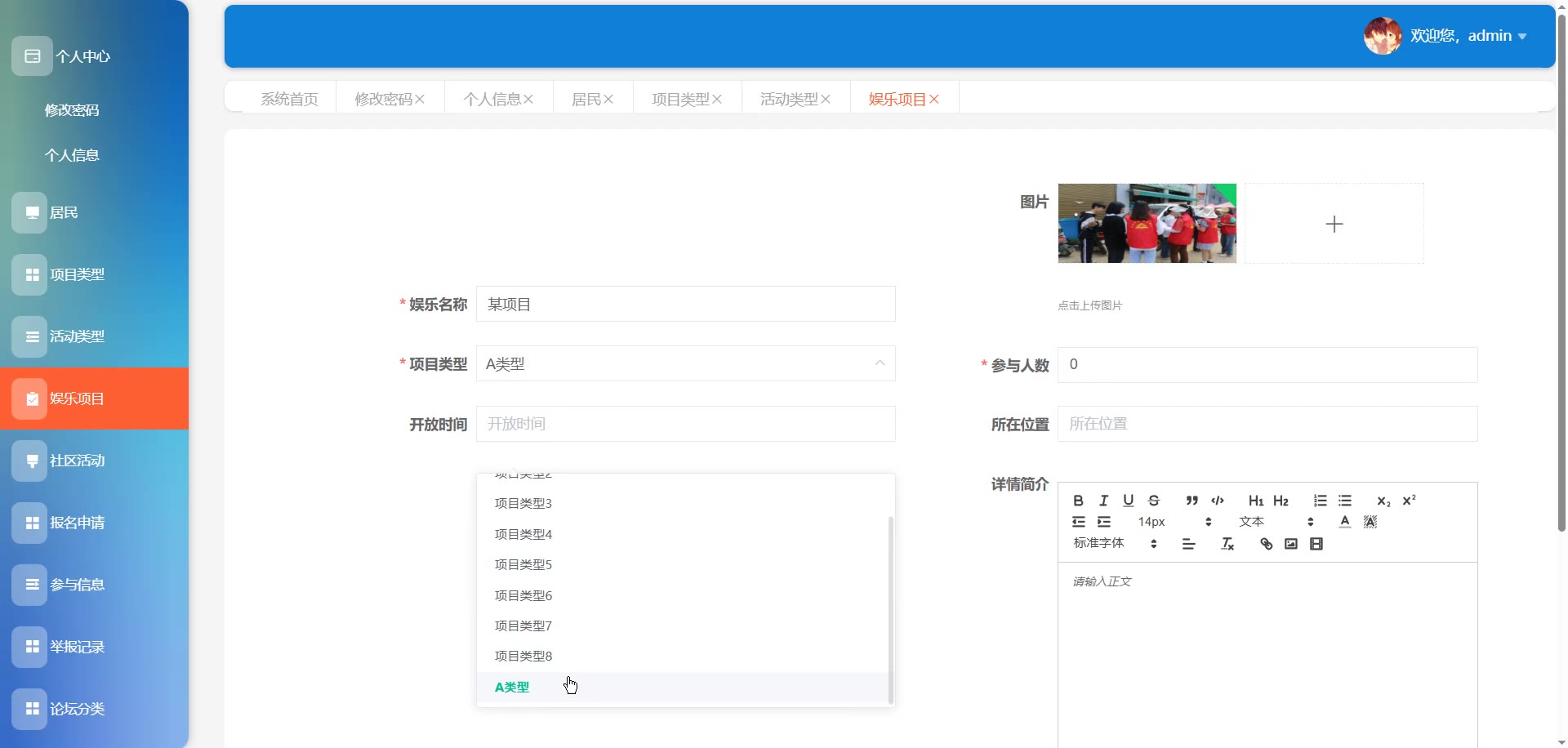The height and width of the screenshot is (748, 1568).
Task: Toggle bold formatting in the editor
Action: point(1078,501)
